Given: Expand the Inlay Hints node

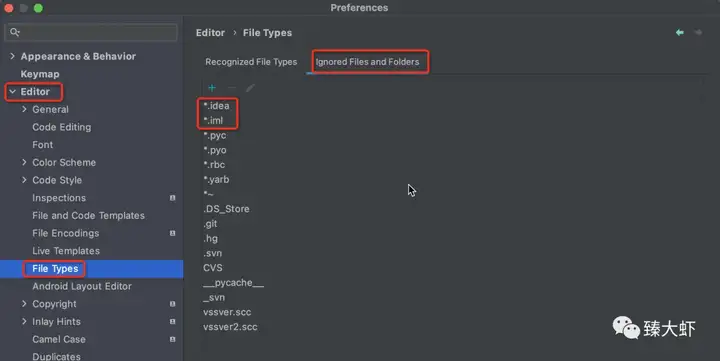Looking at the screenshot, I should [x=24, y=322].
